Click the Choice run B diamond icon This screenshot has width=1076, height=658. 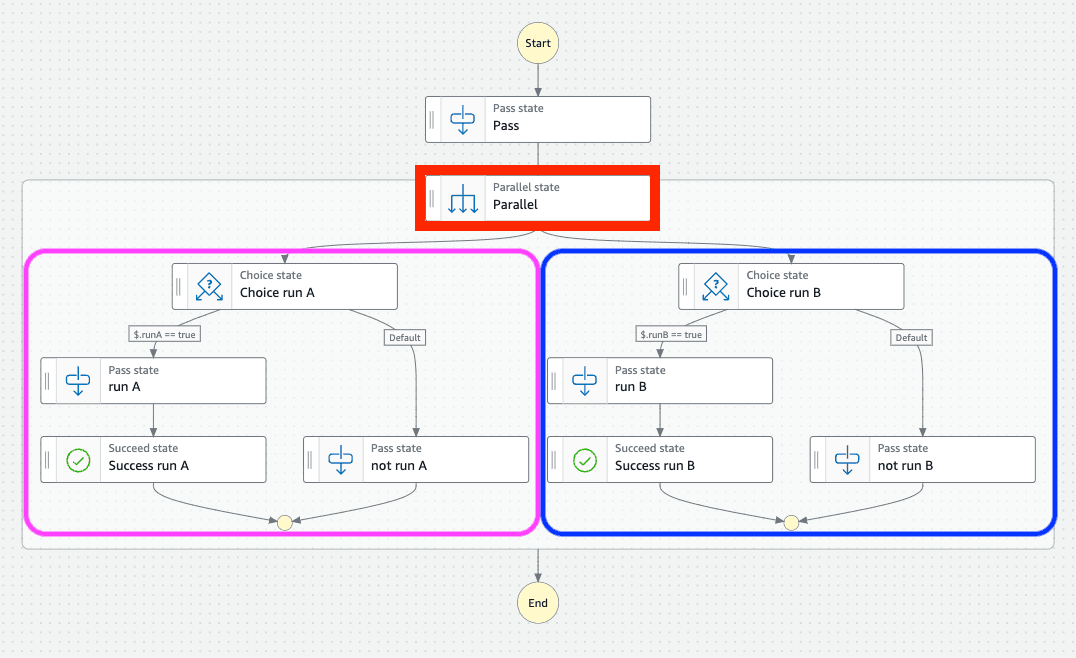716,286
